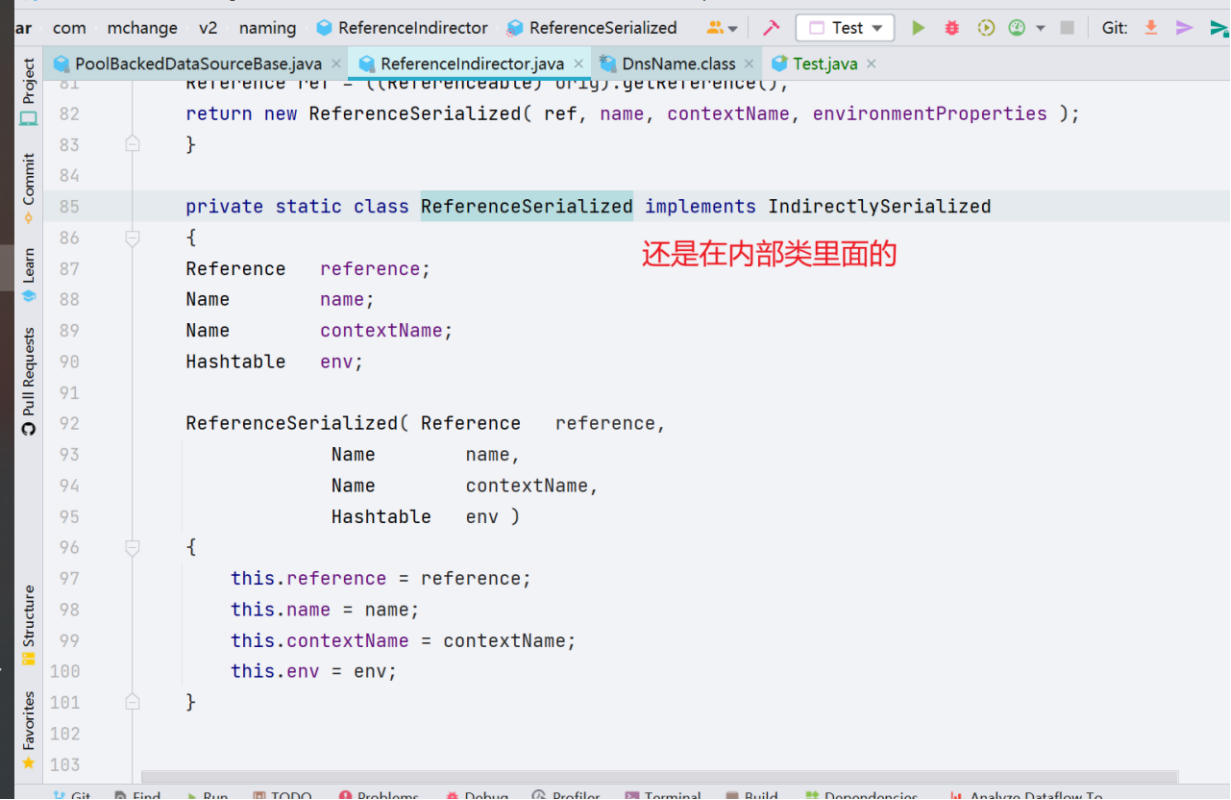This screenshot has width=1231, height=800.
Task: Open the Commit tool window
Action: point(28,187)
